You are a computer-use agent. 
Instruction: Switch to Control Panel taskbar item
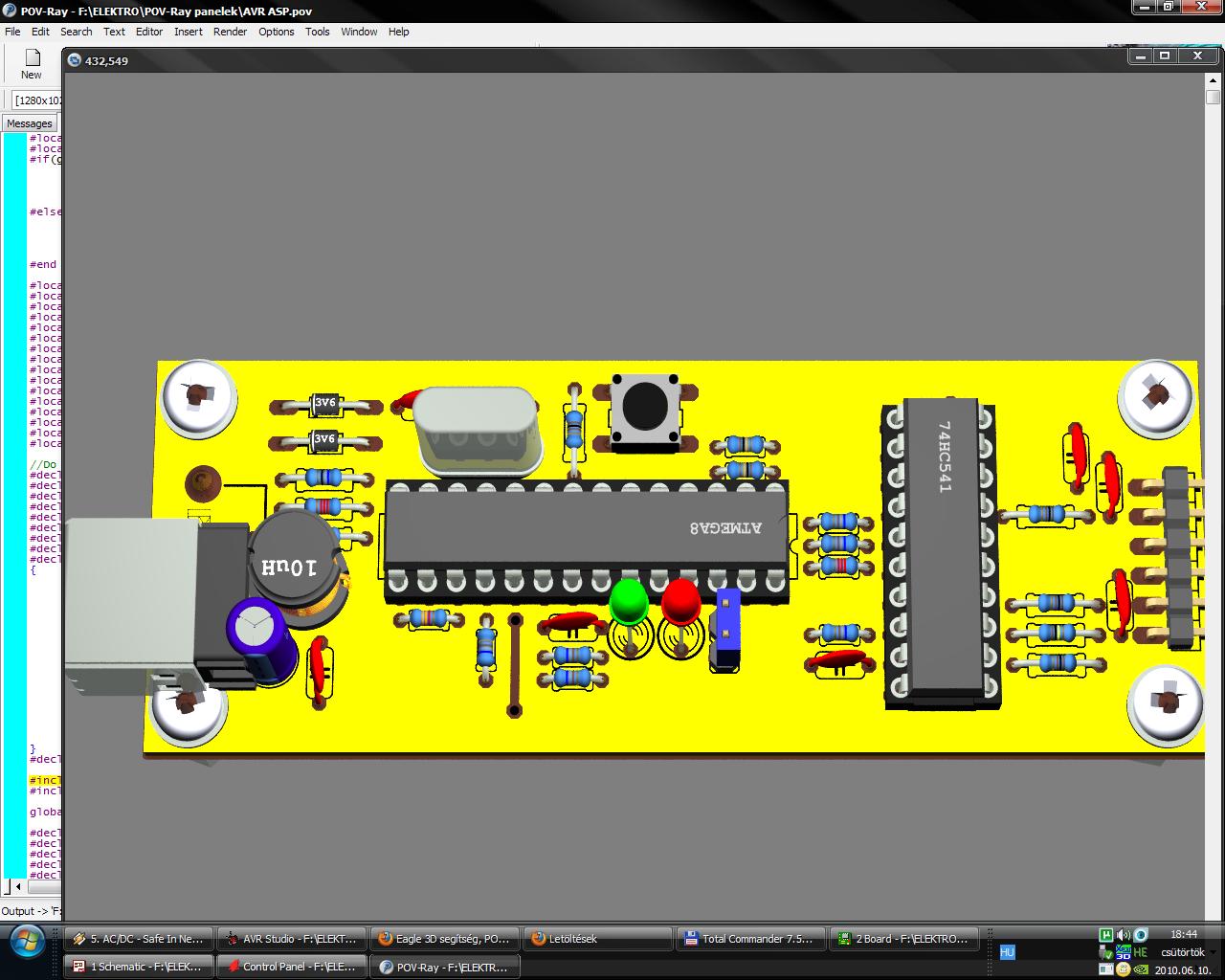(292, 967)
